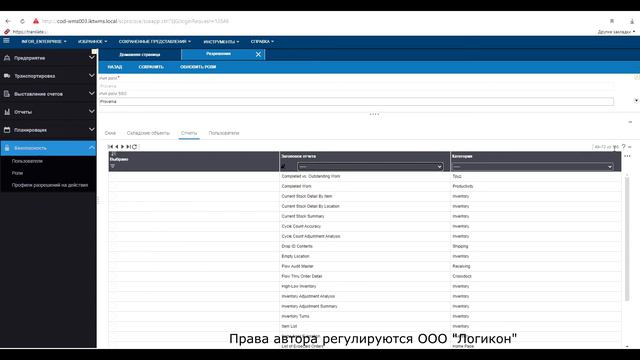Open the grid three-dots options menu

[x=627, y=156]
